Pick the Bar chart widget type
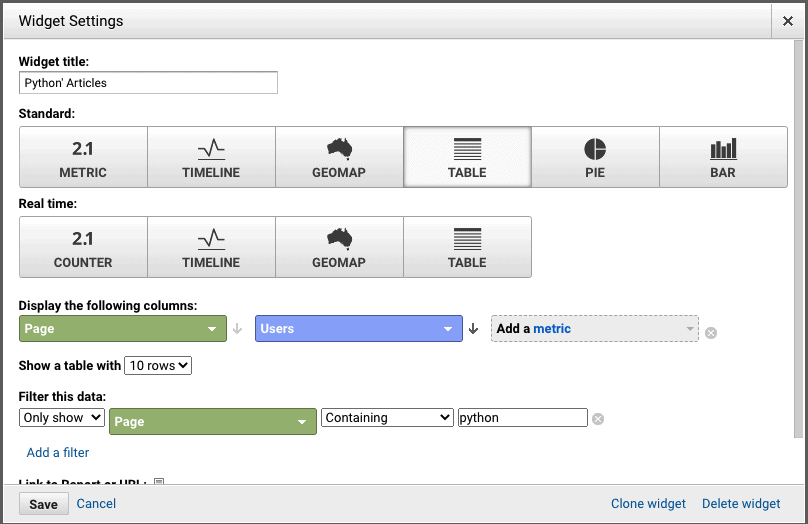Screen dimensions: 808x524 [723, 157]
